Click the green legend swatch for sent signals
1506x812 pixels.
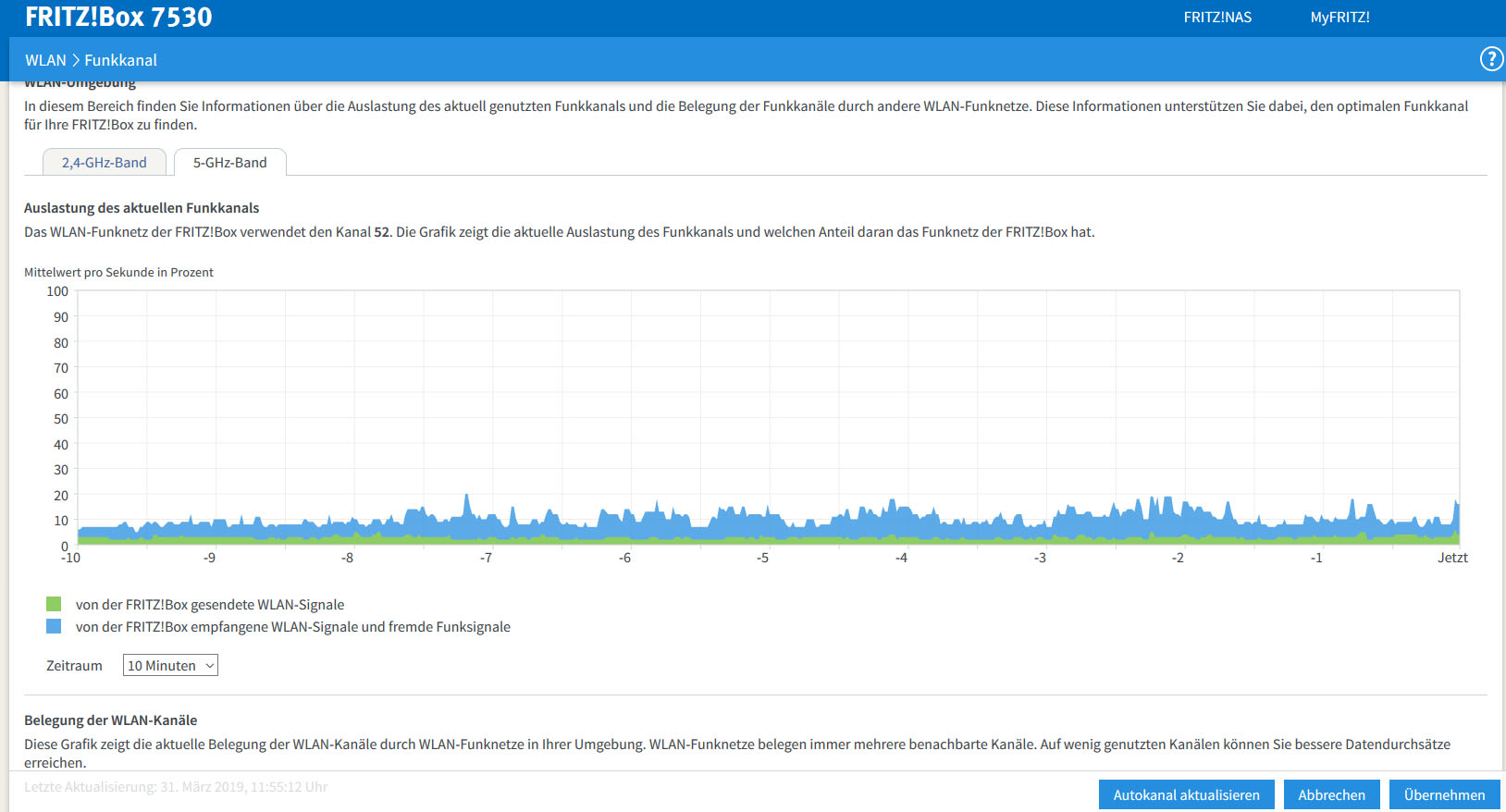[54, 604]
